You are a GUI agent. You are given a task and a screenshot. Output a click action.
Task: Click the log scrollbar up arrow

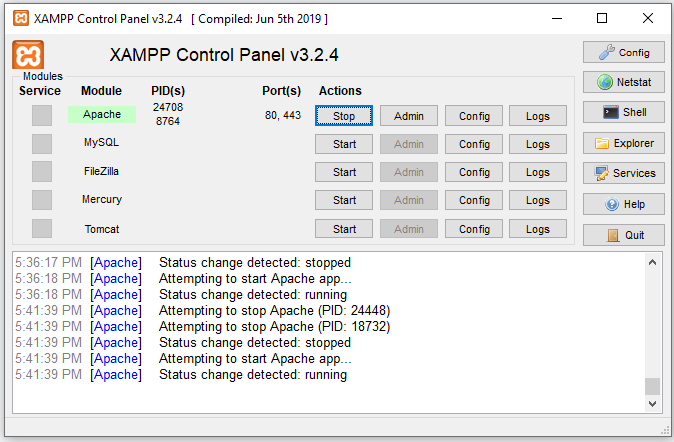click(653, 262)
